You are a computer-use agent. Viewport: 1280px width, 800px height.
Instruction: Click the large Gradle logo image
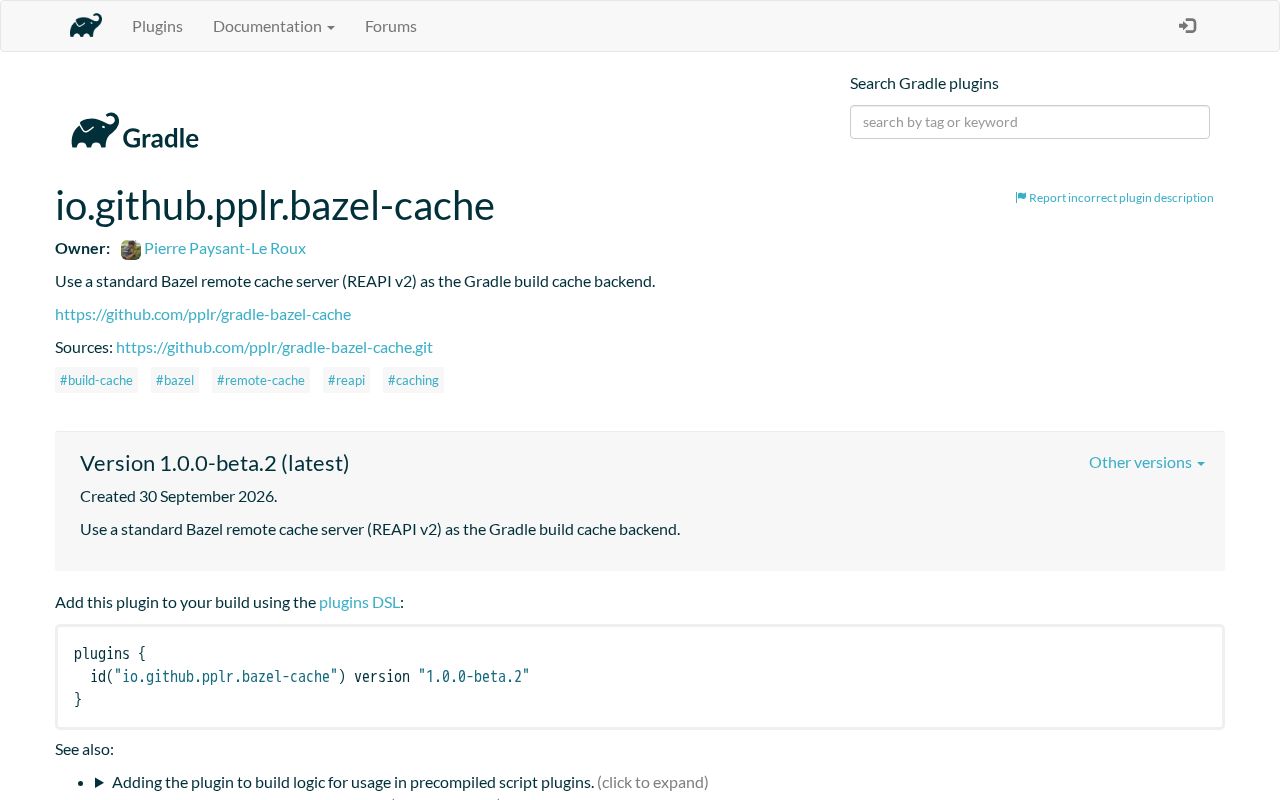point(135,131)
